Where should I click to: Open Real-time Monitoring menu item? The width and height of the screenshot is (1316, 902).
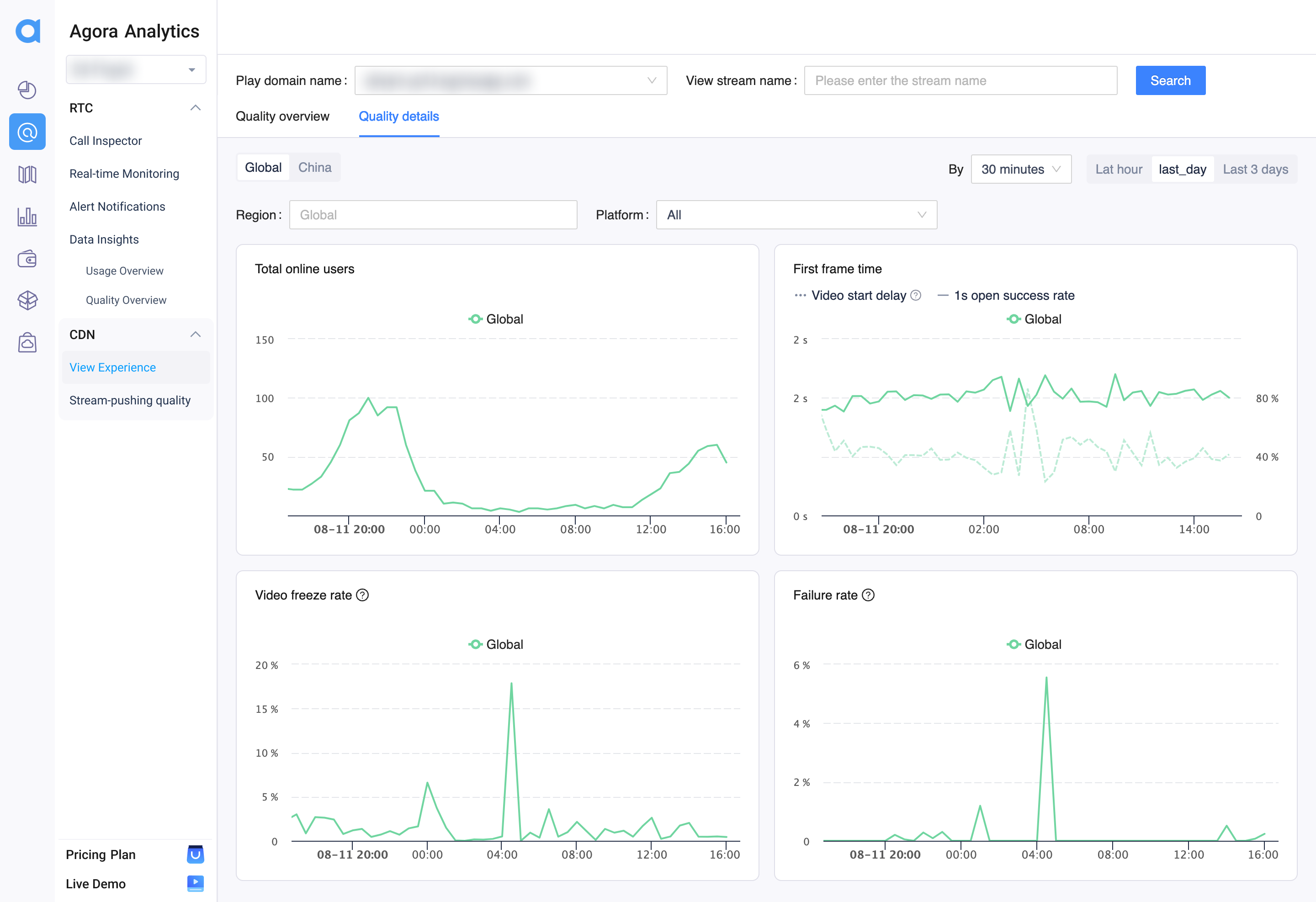click(x=124, y=173)
